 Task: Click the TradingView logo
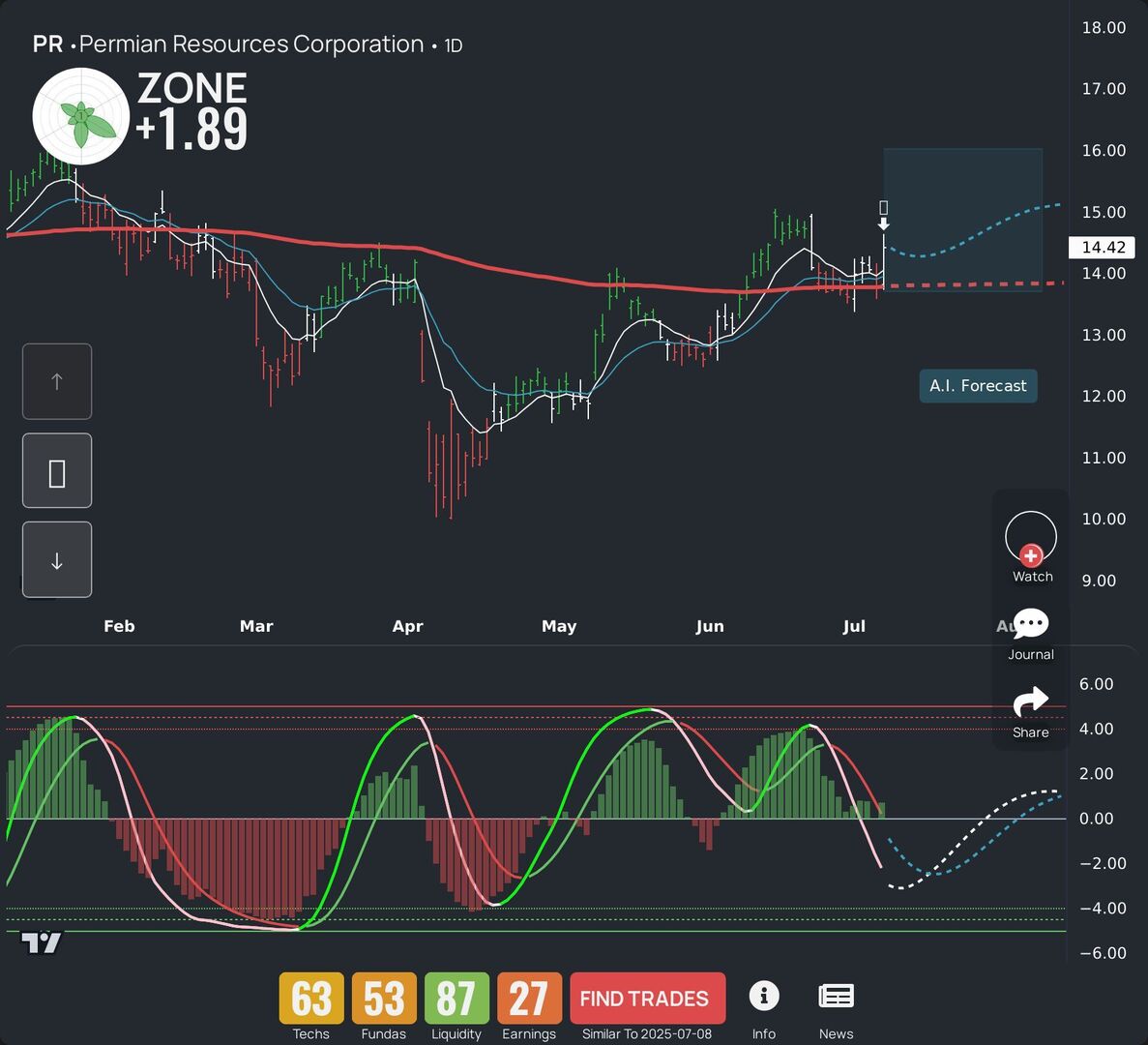(x=41, y=942)
